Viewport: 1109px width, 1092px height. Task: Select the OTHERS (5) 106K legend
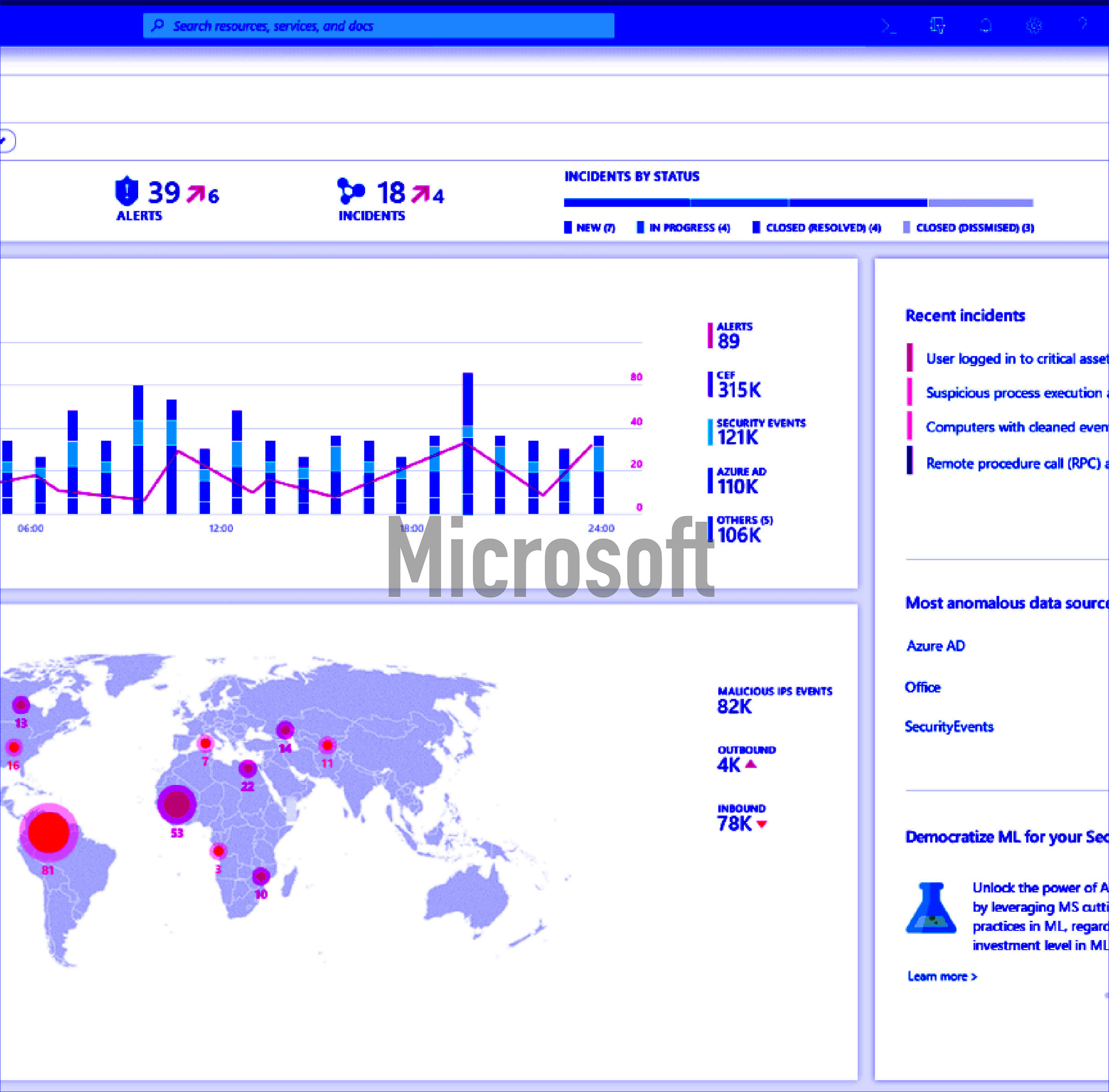coord(740,530)
